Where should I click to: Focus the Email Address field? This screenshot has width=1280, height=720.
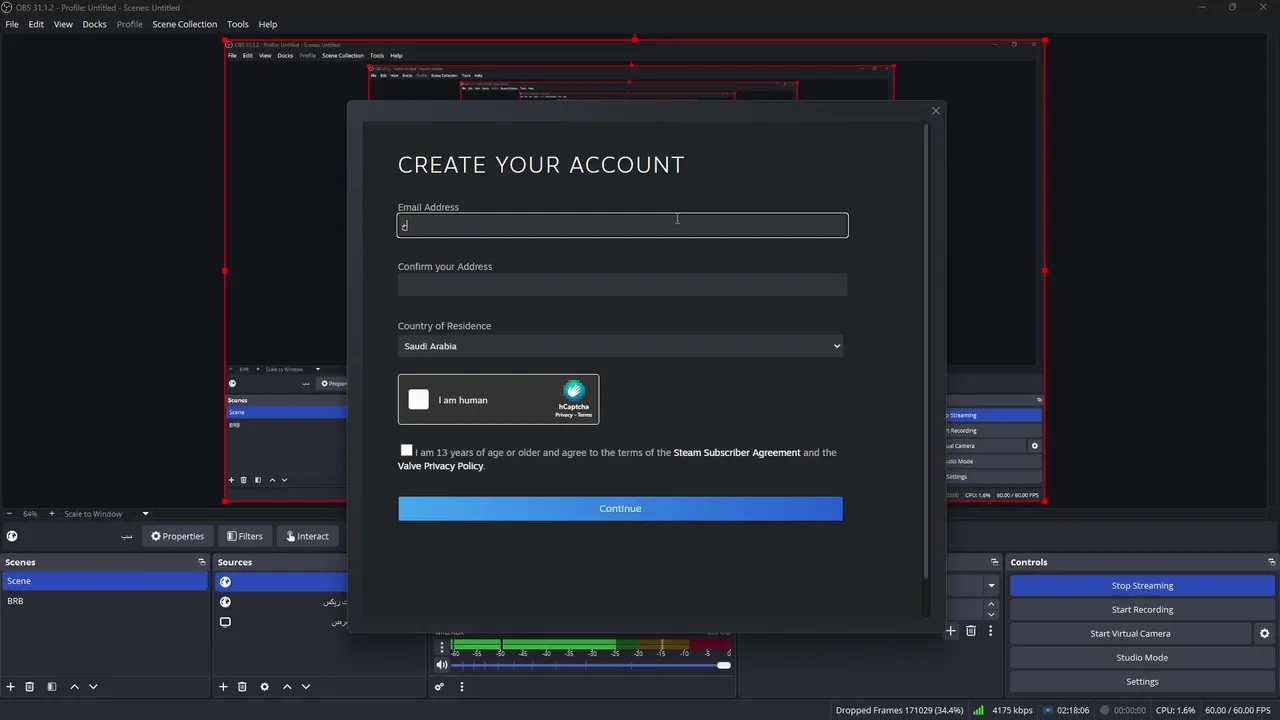pyautogui.click(x=622, y=226)
